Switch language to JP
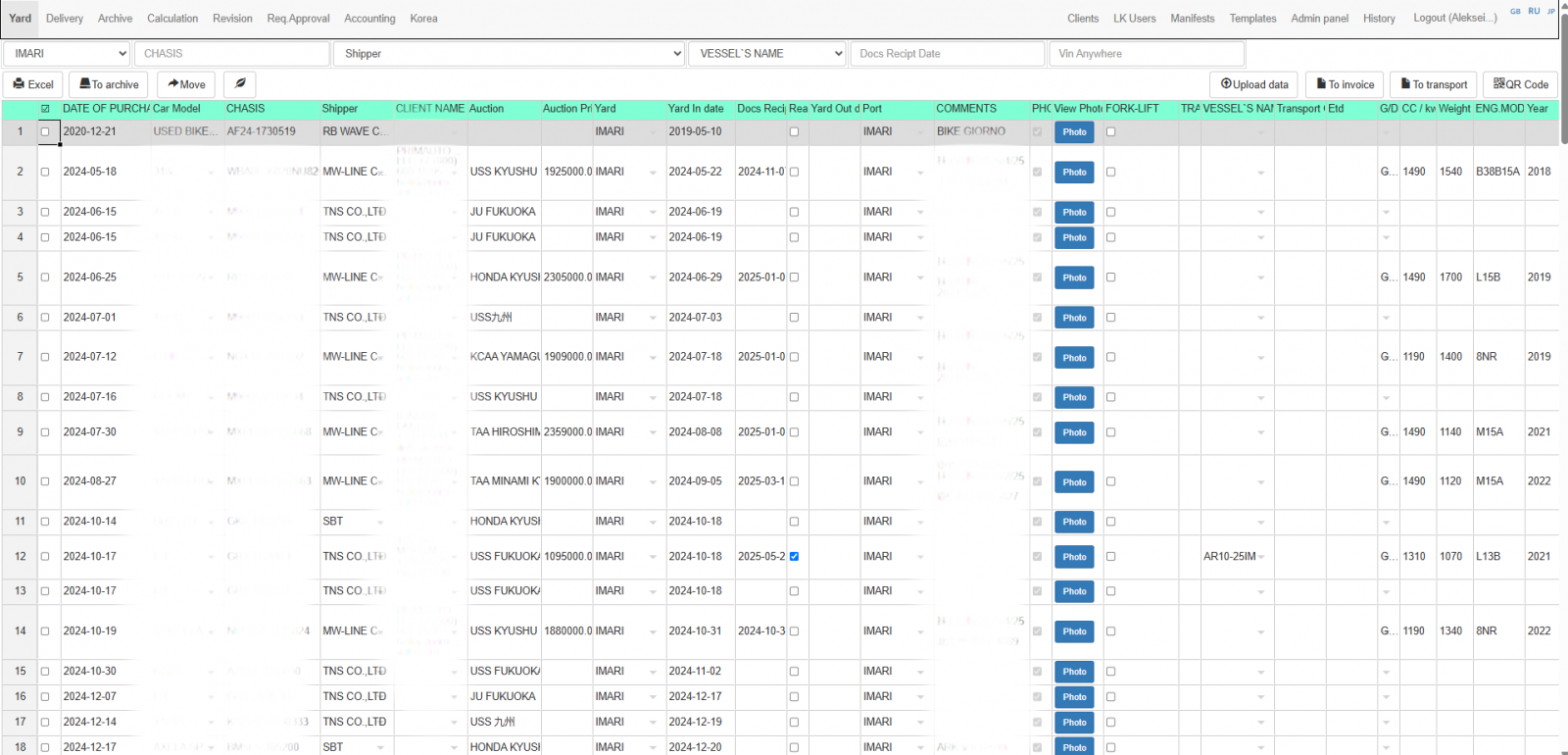The image size is (1568, 755). point(1550,12)
